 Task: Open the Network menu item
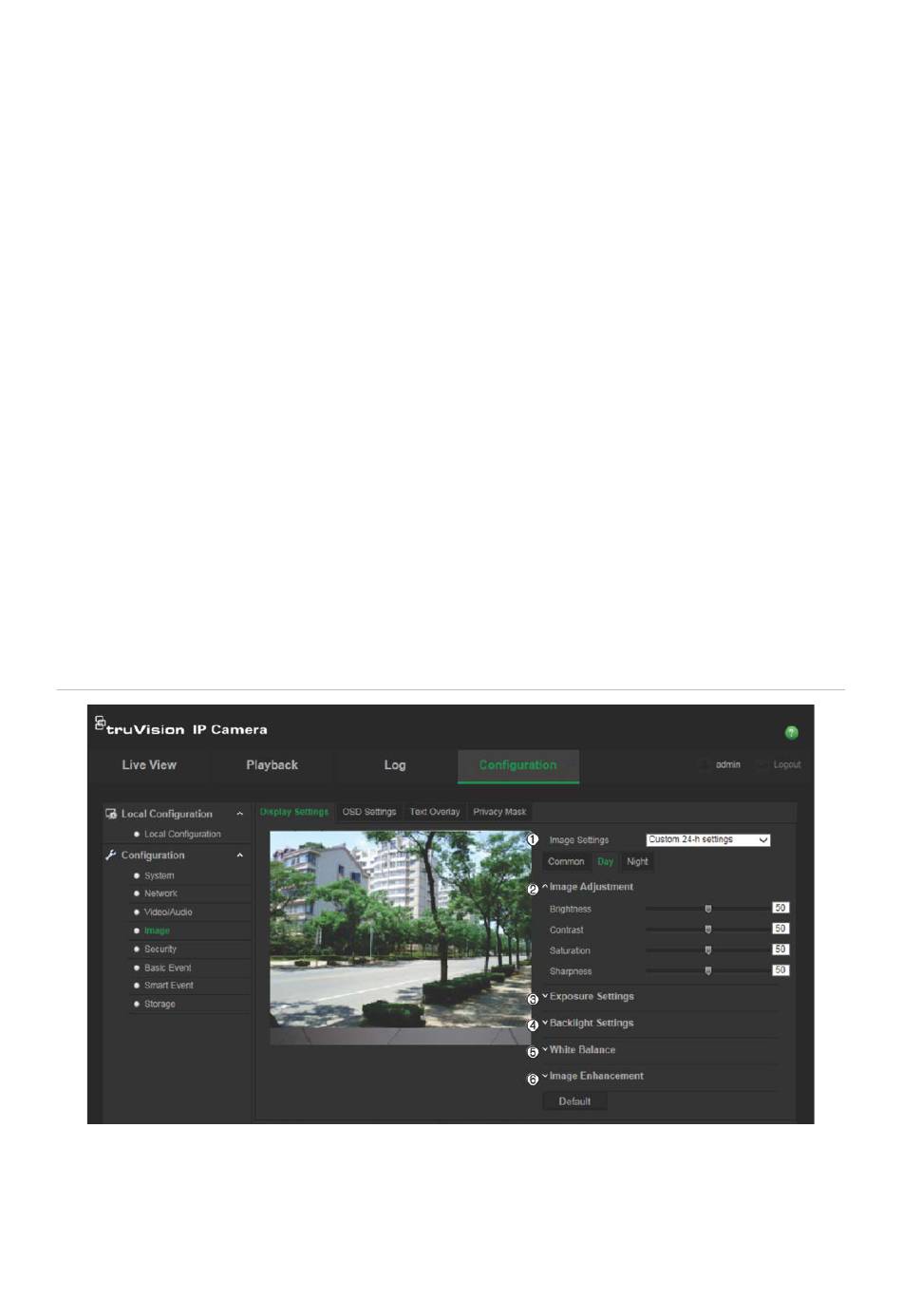[160, 894]
